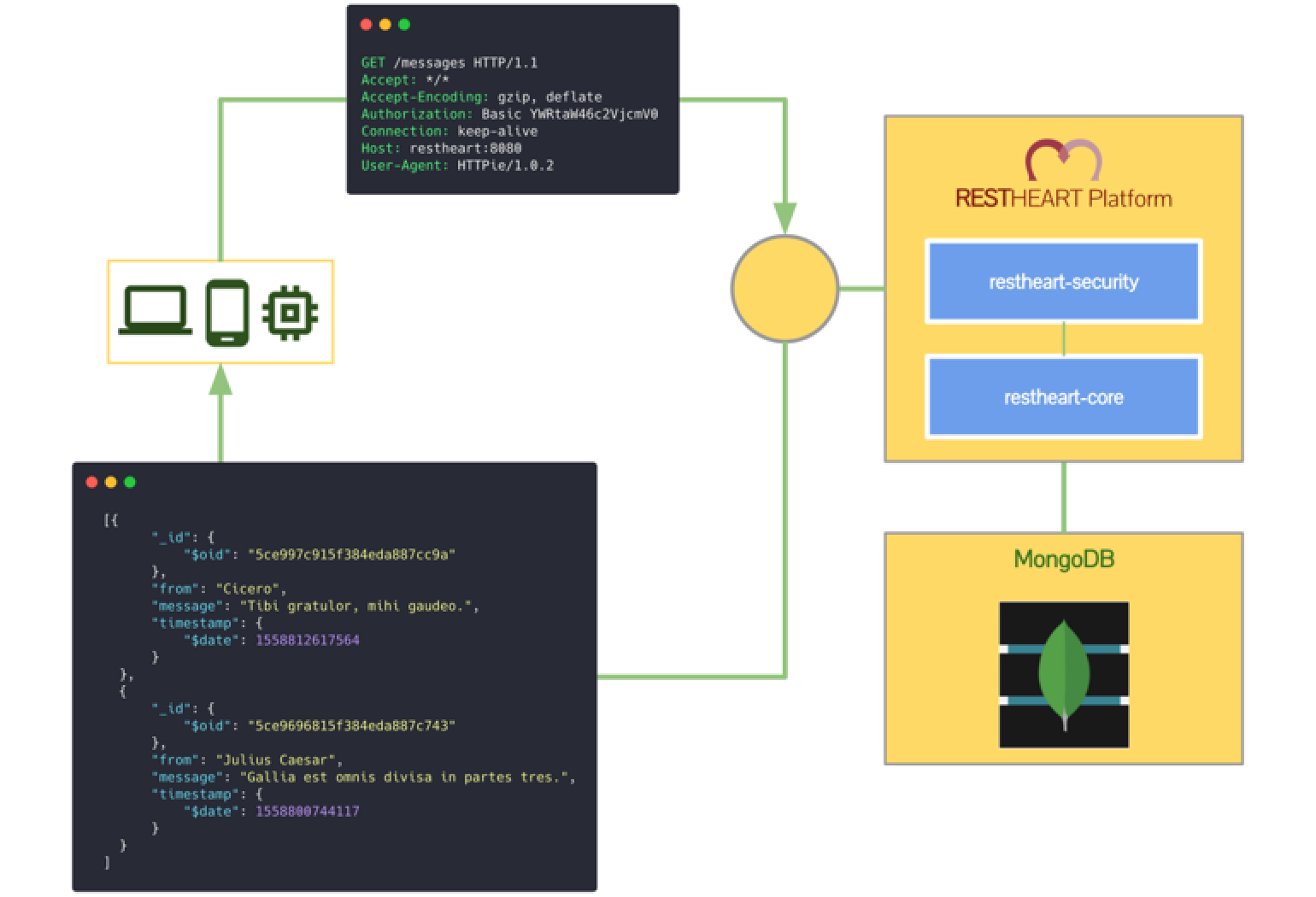Select the restheart-core module box
This screenshot has width=1316, height=897.
point(1063,397)
